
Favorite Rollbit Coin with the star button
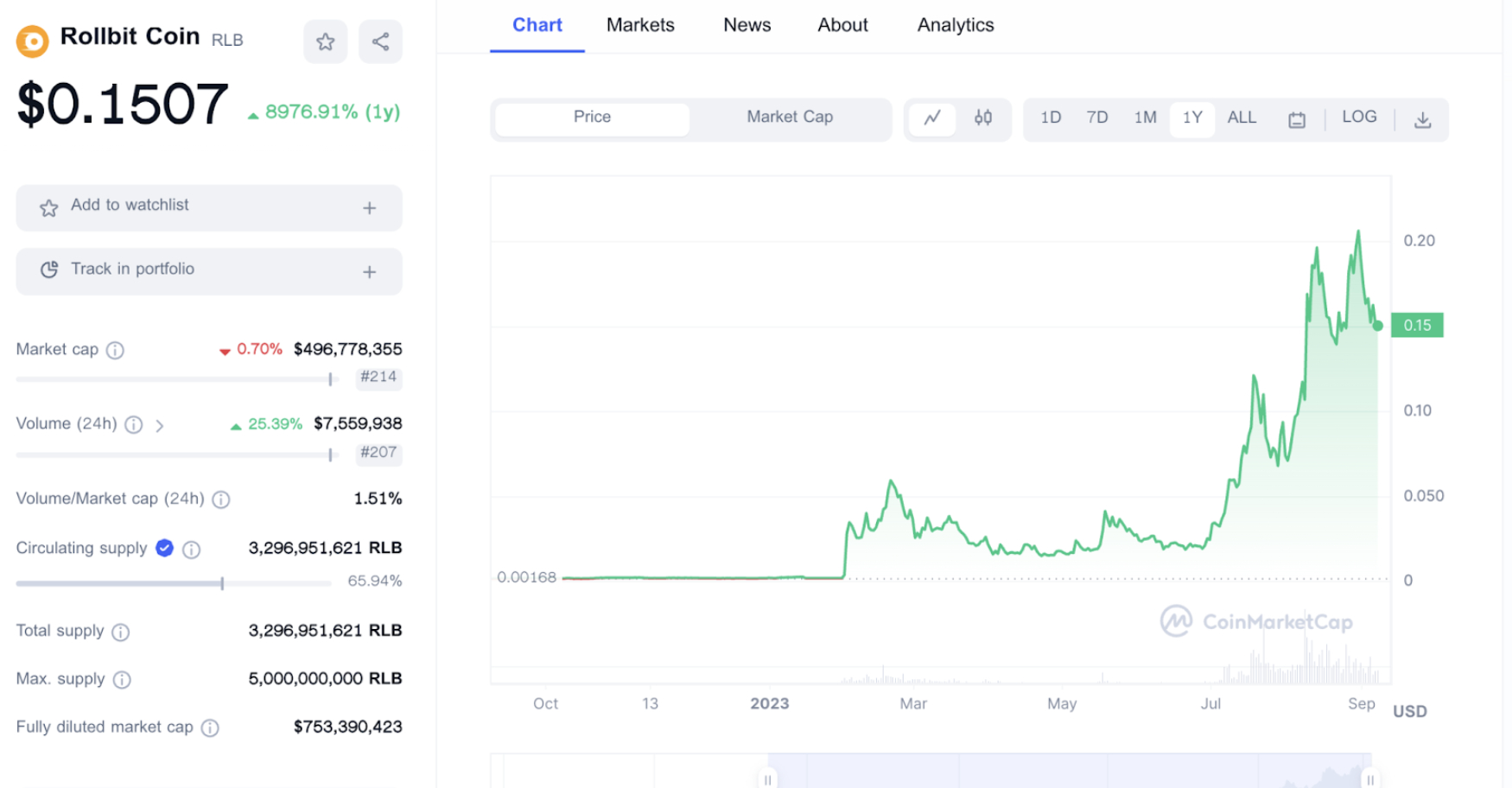point(325,41)
